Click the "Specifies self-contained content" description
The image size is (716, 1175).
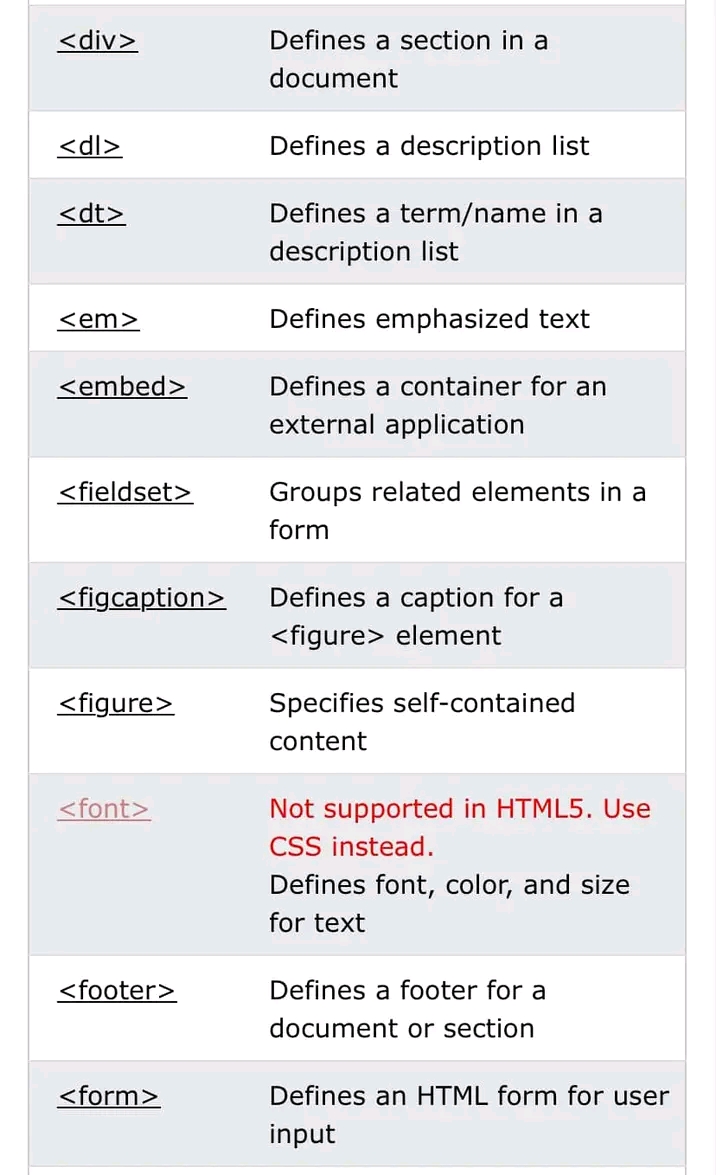point(421,721)
